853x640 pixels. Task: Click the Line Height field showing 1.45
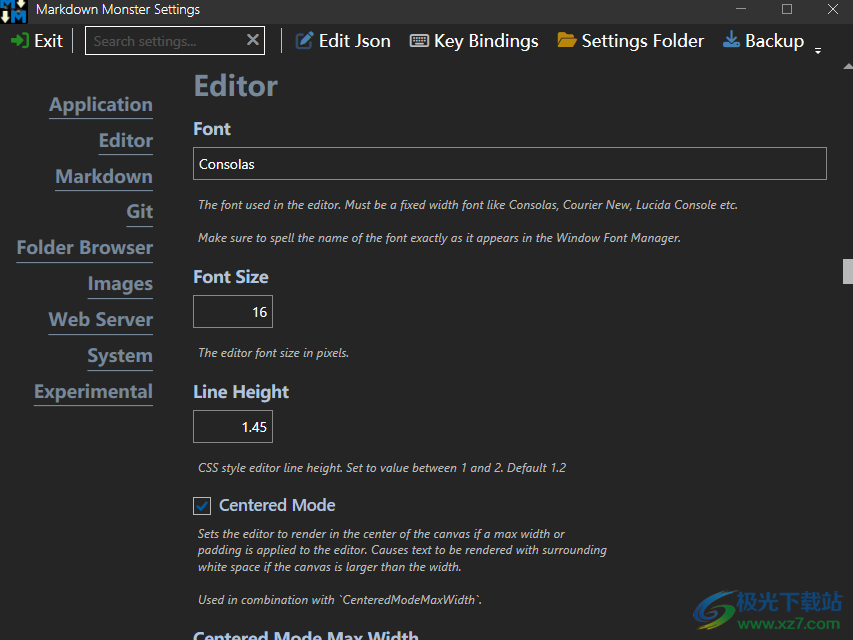point(233,427)
